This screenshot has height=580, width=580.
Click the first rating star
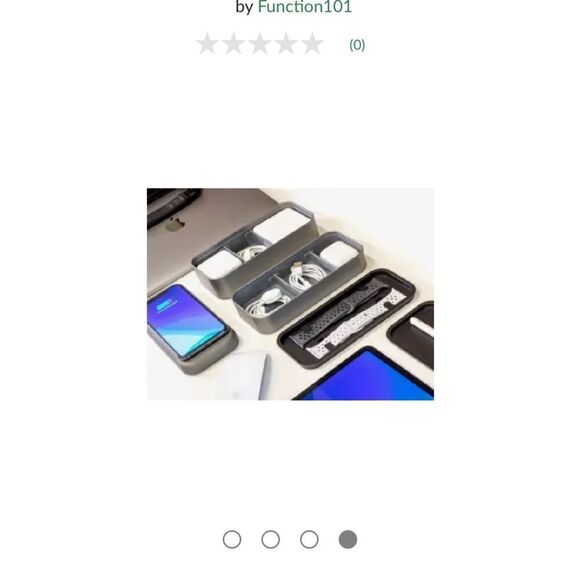pyautogui.click(x=208, y=44)
